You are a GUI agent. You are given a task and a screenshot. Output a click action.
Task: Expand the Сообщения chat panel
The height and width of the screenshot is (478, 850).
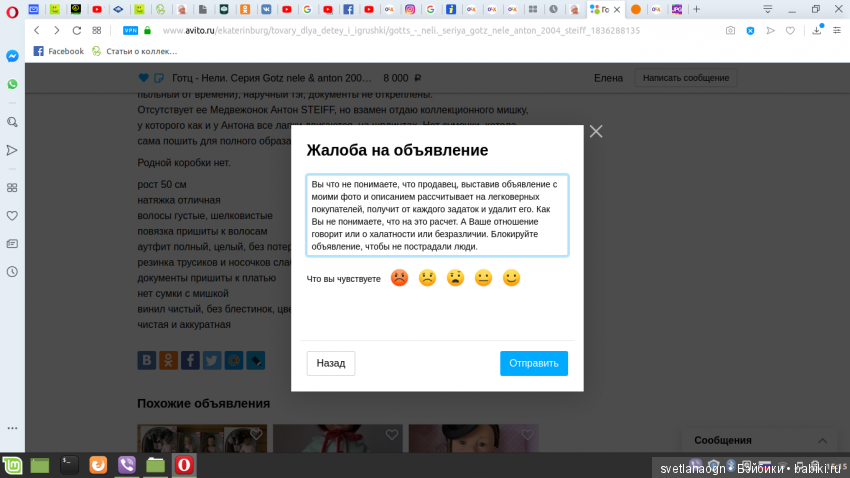click(x=822, y=440)
